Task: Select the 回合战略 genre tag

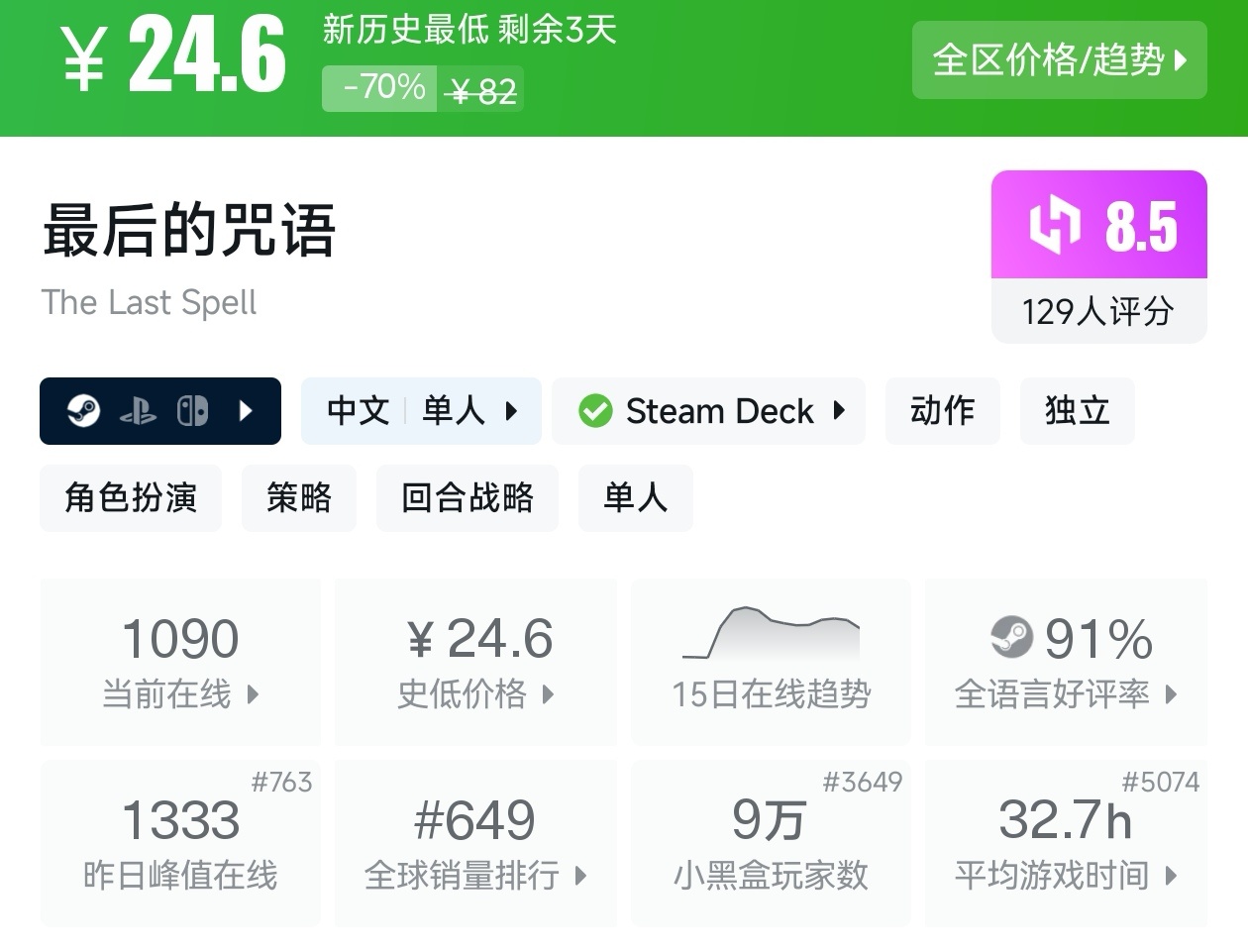Action: click(x=467, y=497)
